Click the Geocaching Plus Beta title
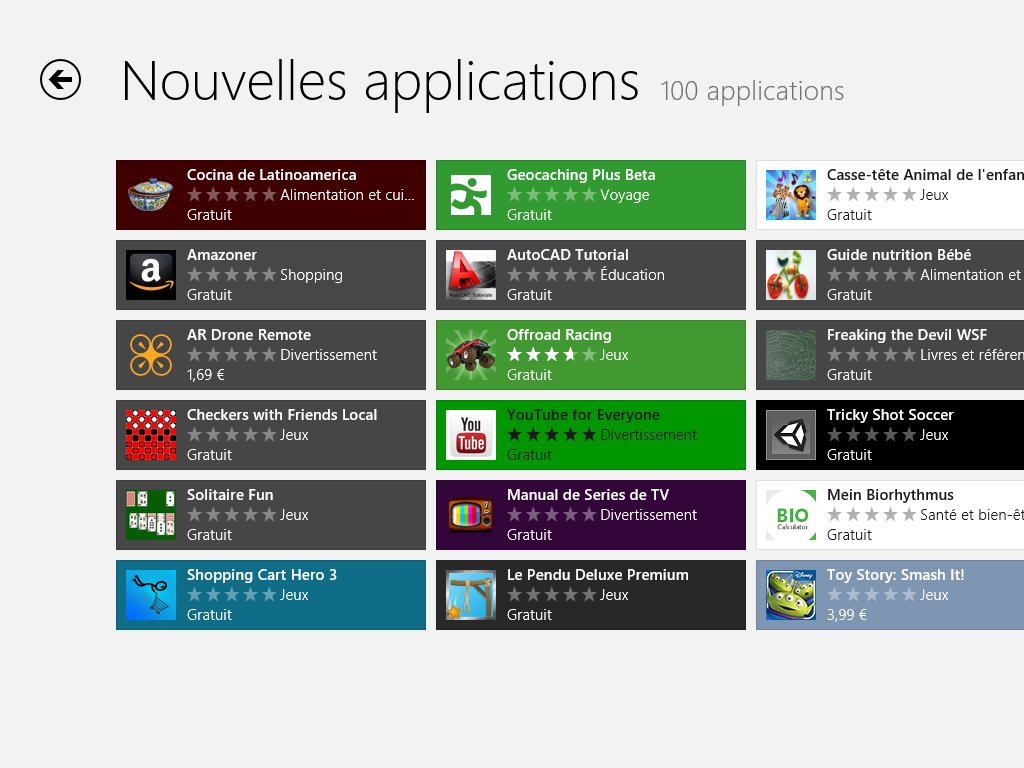The height and width of the screenshot is (768, 1024). click(581, 175)
